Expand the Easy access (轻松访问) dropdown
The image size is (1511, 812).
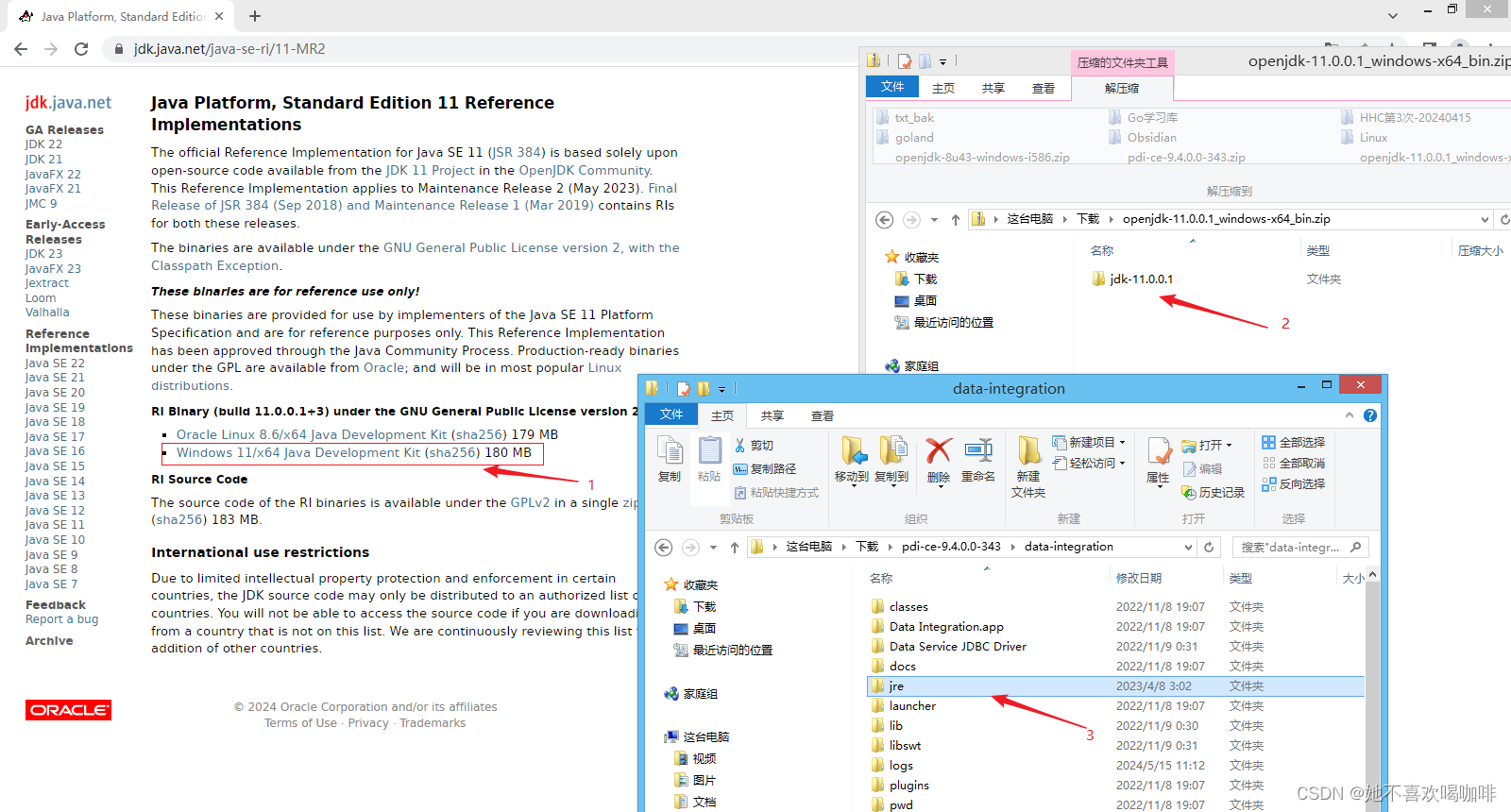(1122, 463)
